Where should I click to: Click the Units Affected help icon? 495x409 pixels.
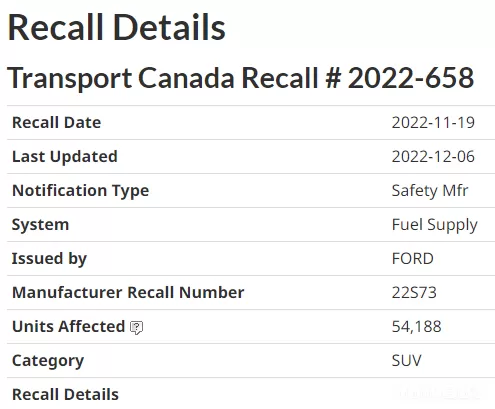coord(136,328)
